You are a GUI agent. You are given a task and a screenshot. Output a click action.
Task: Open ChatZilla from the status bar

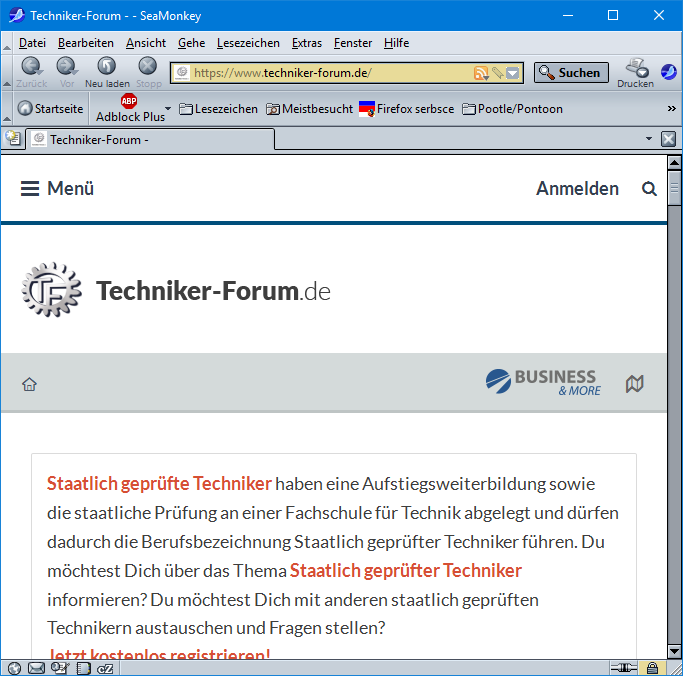click(x=105, y=668)
